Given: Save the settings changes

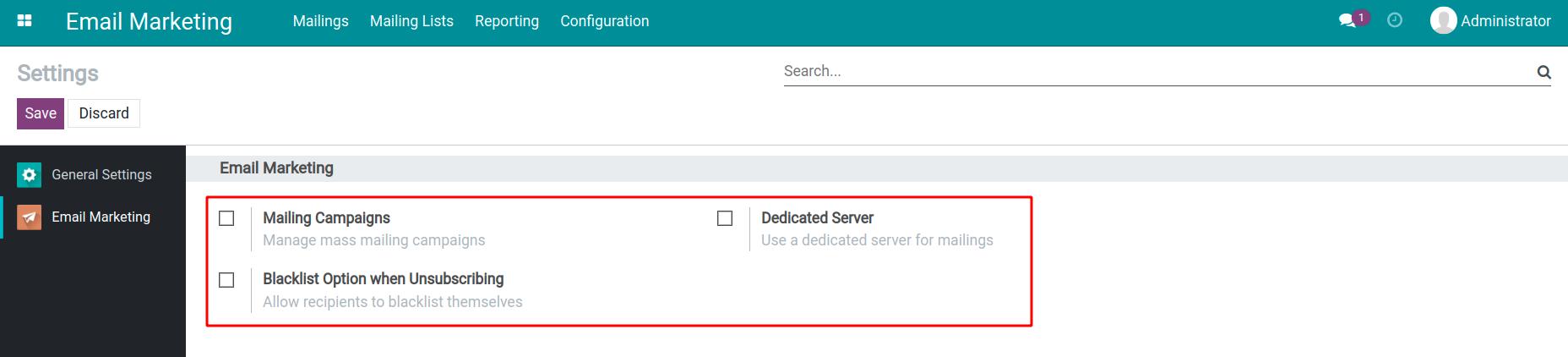Looking at the screenshot, I should pos(41,113).
